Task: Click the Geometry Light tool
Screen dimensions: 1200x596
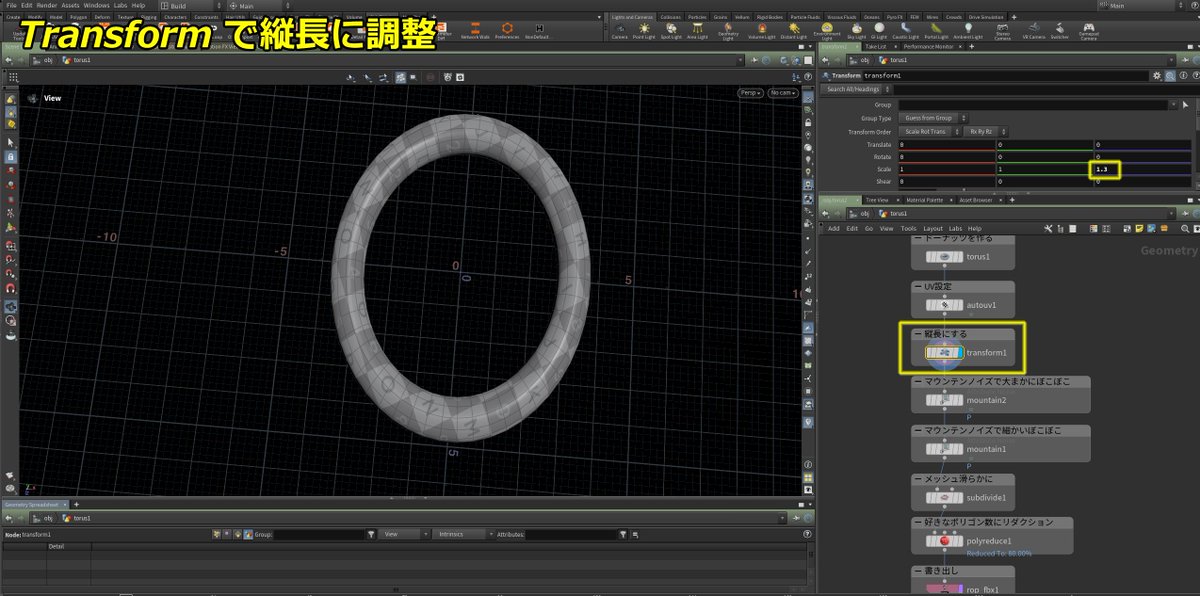Action: tap(728, 32)
